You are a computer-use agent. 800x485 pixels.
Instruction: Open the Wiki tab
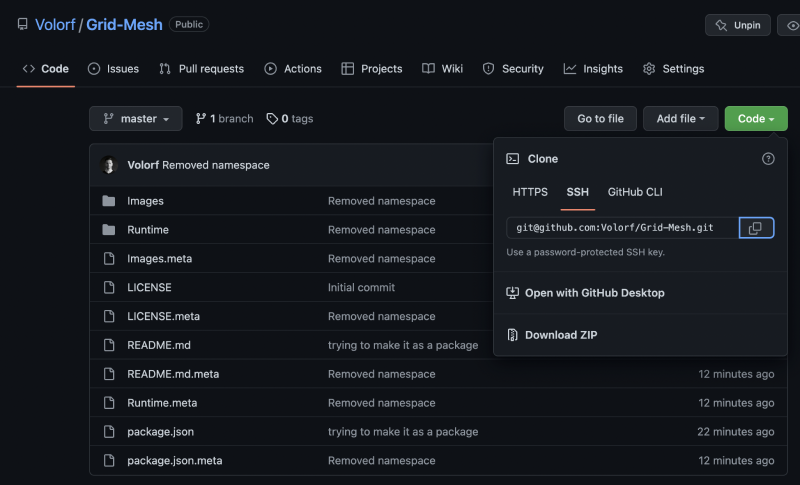(442, 69)
